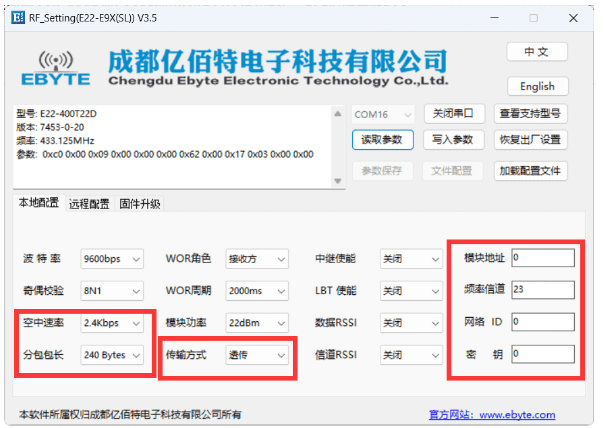The image size is (604, 428).
Task: Open the 奇偶校验 8N1 dropdown
Action: coord(112,291)
